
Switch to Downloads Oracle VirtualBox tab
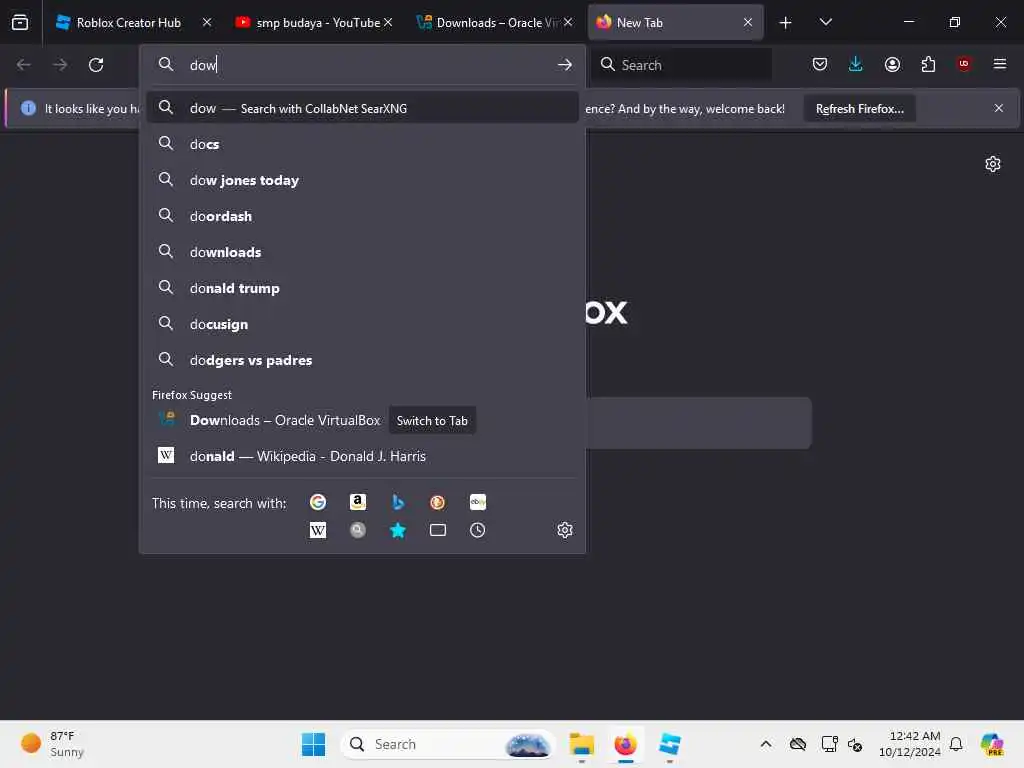click(493, 22)
